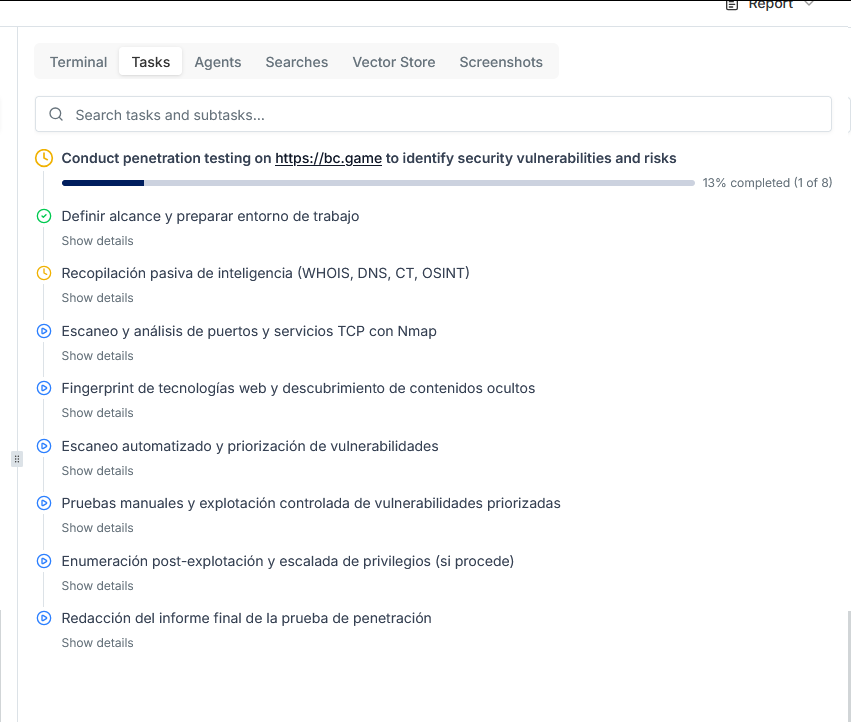Click play icon beside Redacción del informe final

click(44, 618)
